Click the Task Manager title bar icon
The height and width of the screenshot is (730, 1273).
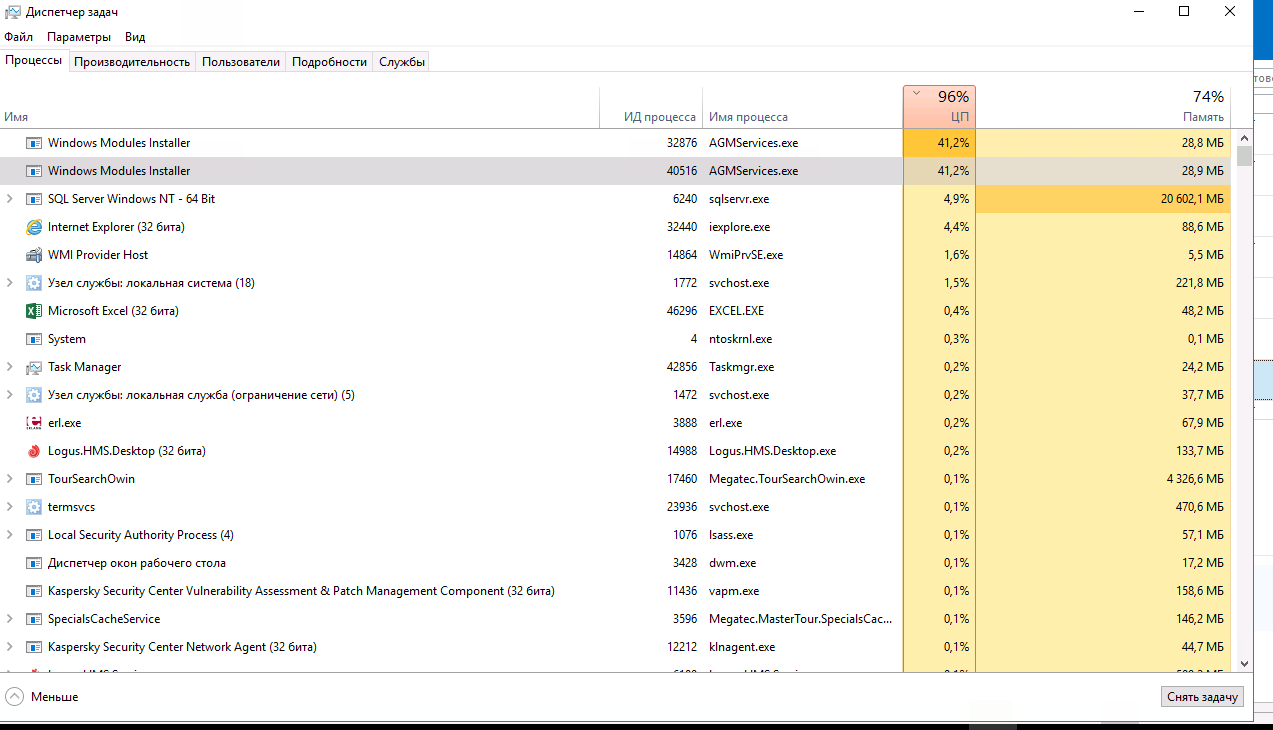pos(13,12)
